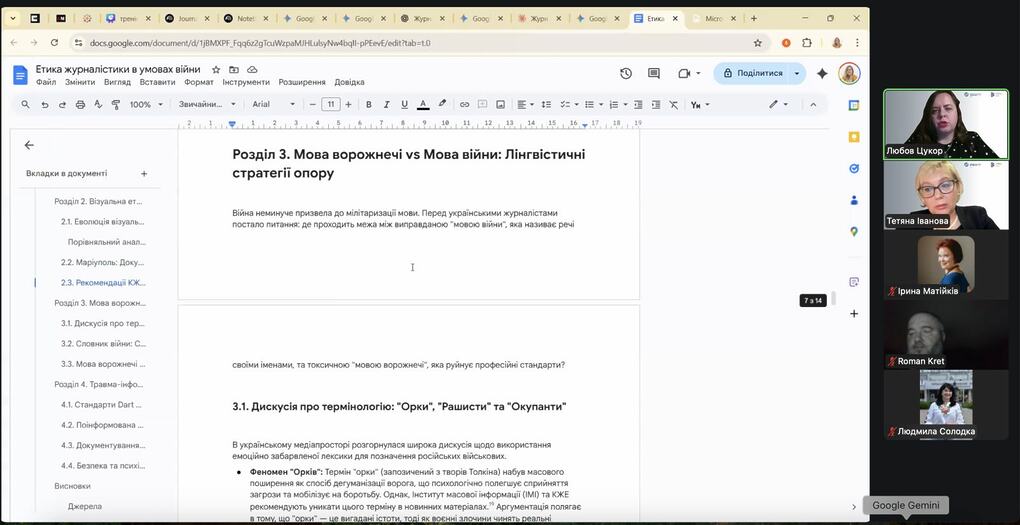The height and width of the screenshot is (525, 1020).
Task: Toggle bold formatting
Action: click(368, 104)
